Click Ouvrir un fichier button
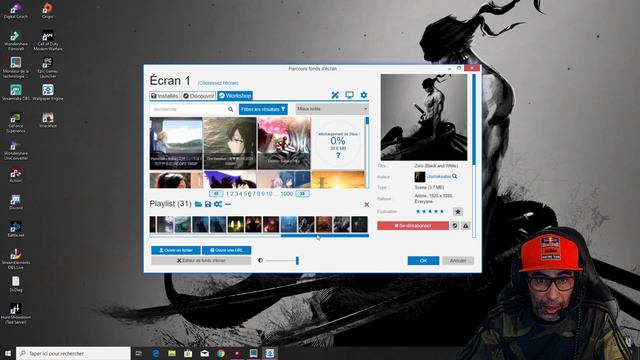This screenshot has height=360, width=640. [176, 250]
